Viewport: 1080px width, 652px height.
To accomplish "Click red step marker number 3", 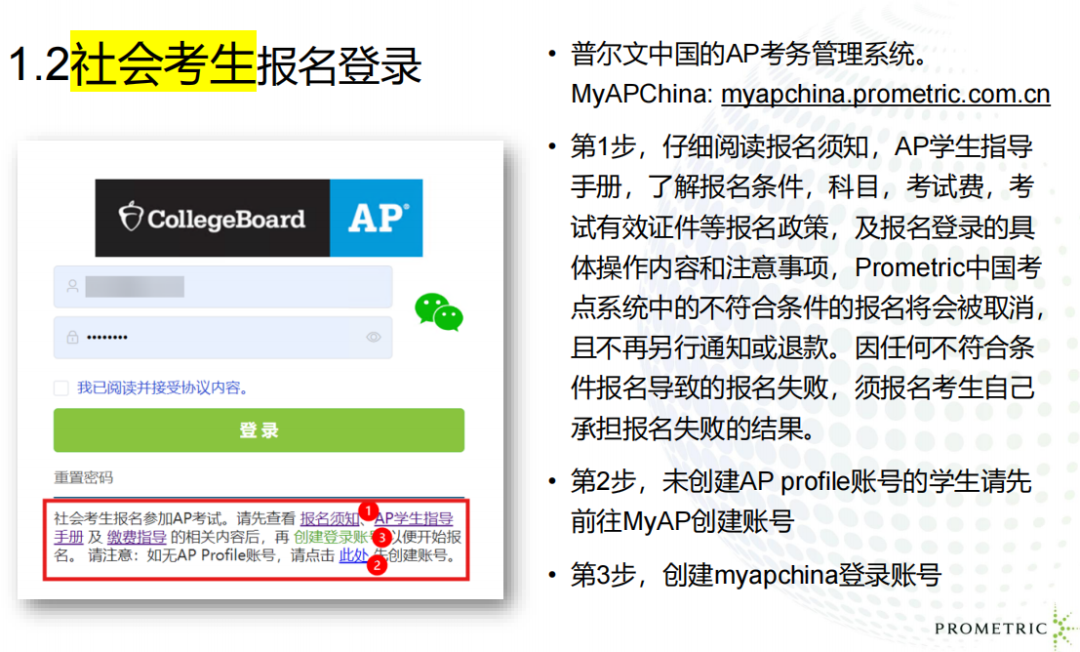I will tap(381, 537).
